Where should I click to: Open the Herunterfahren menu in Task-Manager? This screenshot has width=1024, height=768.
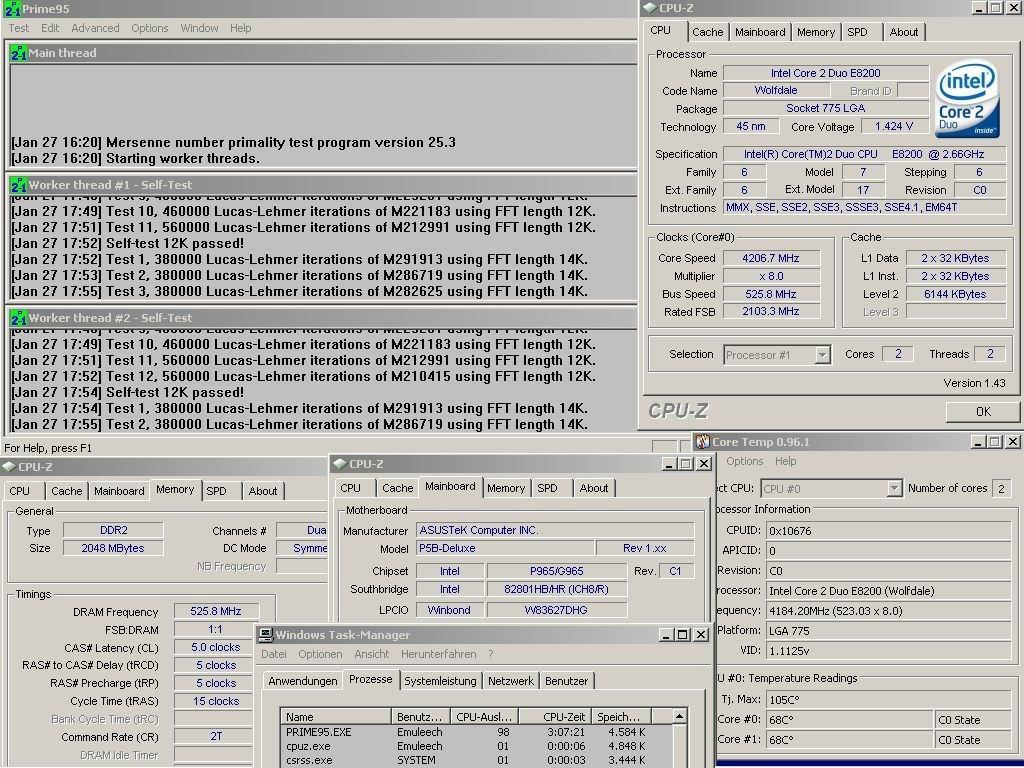coord(439,654)
